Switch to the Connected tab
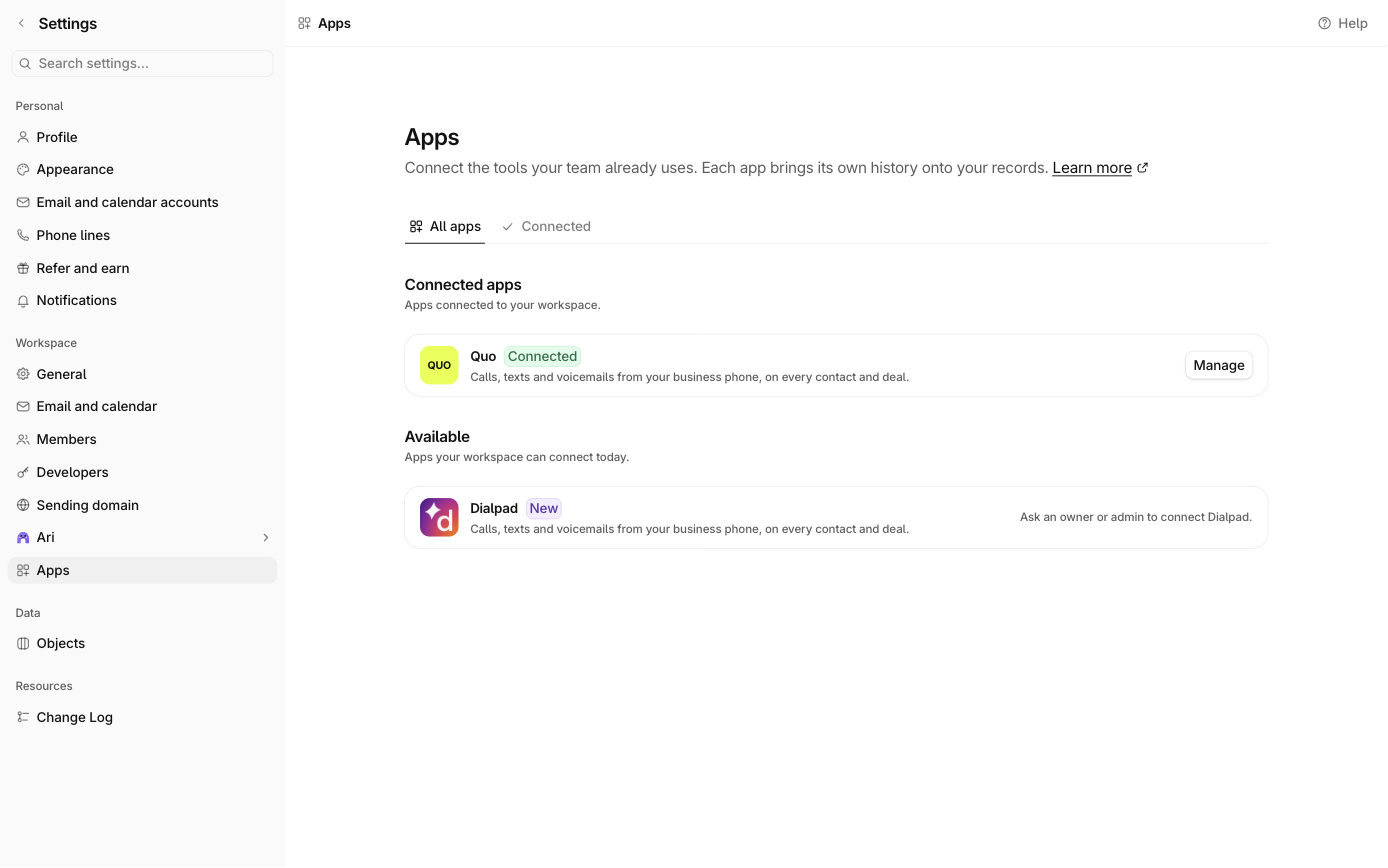The image size is (1388, 868). (x=546, y=226)
